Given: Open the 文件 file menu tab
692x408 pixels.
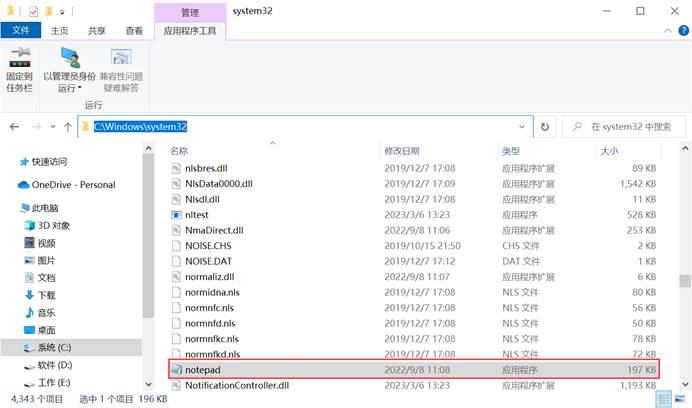Looking at the screenshot, I should (x=20, y=31).
